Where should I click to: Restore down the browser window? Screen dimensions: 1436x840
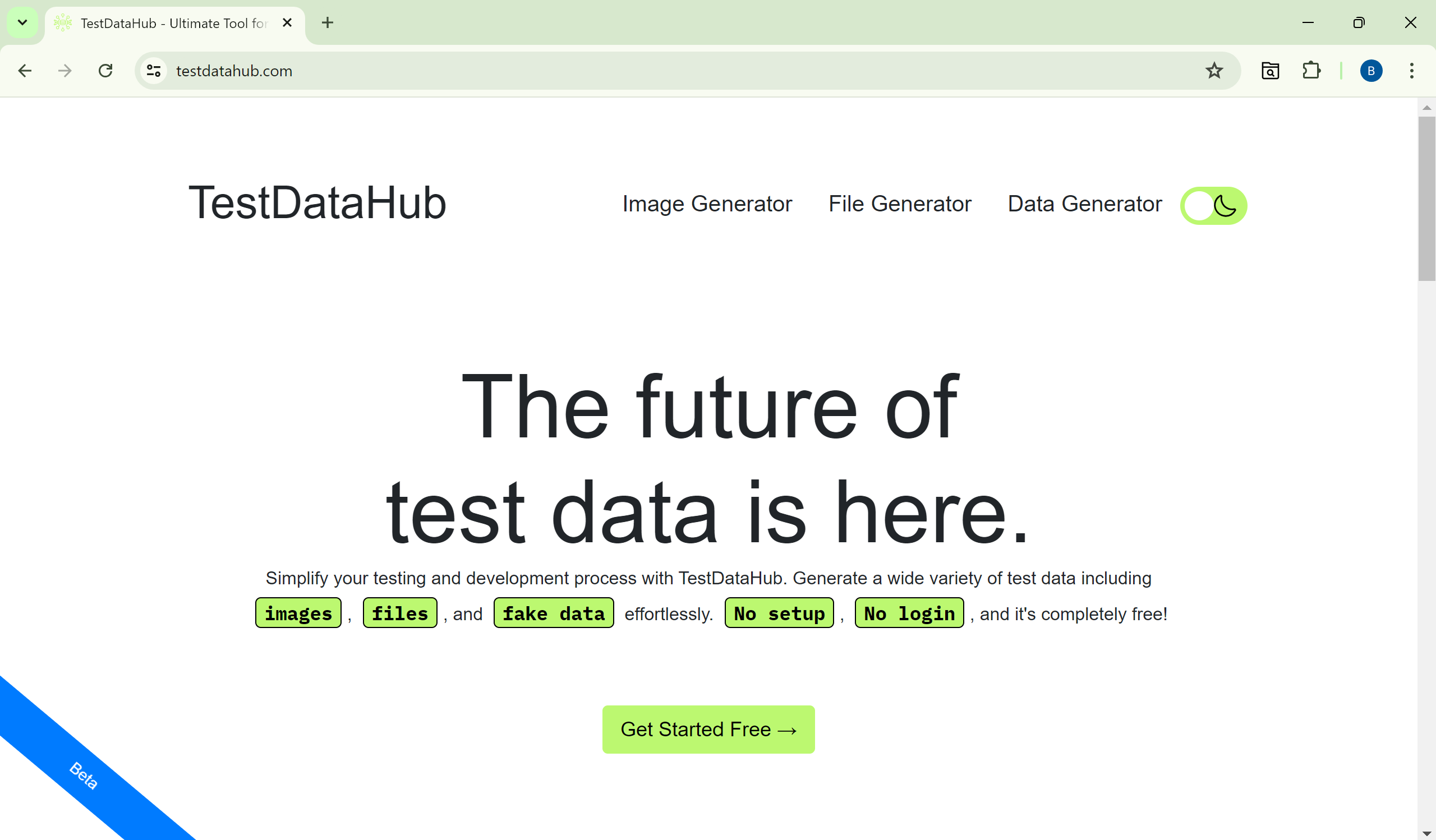pos(1359,23)
